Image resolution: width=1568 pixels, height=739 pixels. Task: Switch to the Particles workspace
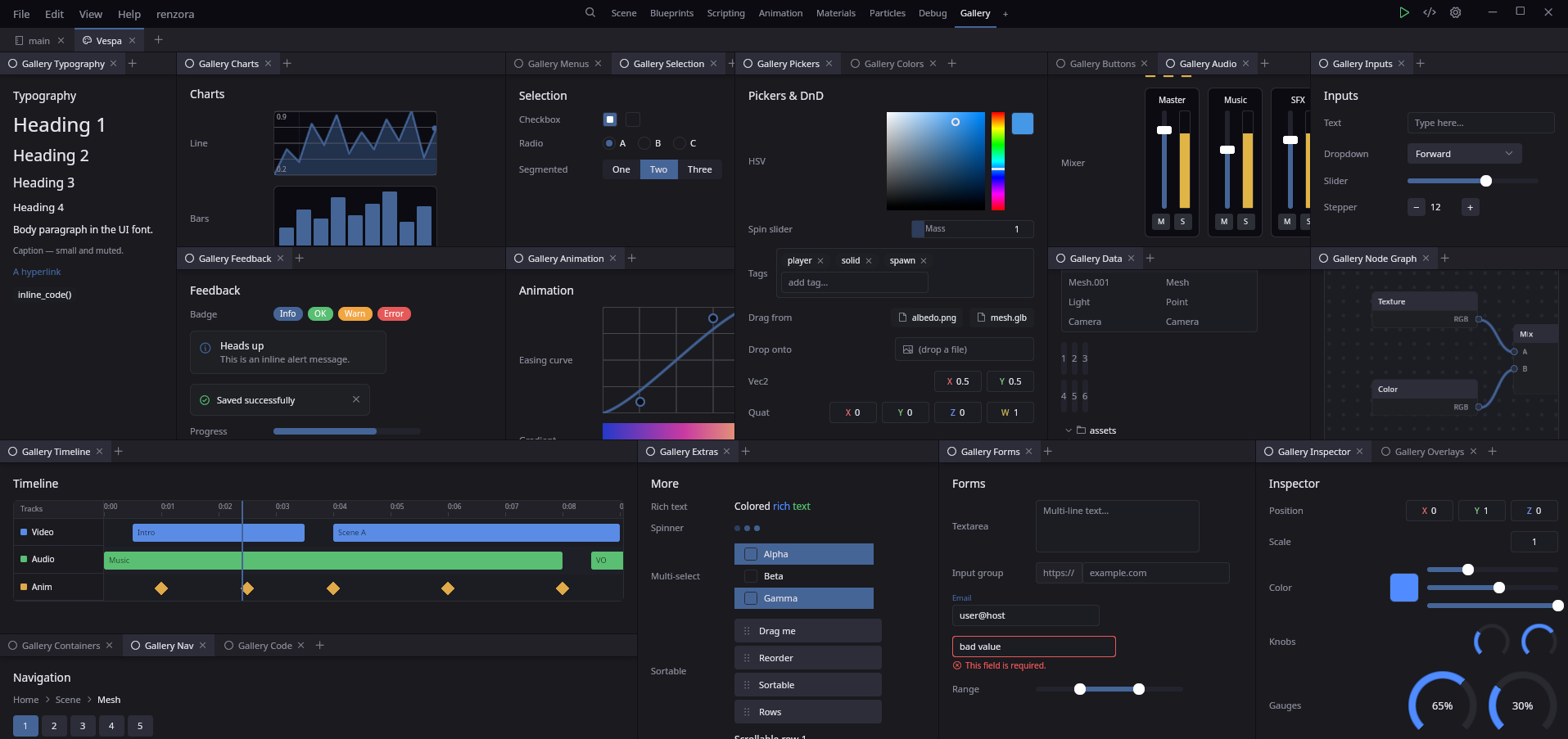(x=888, y=13)
